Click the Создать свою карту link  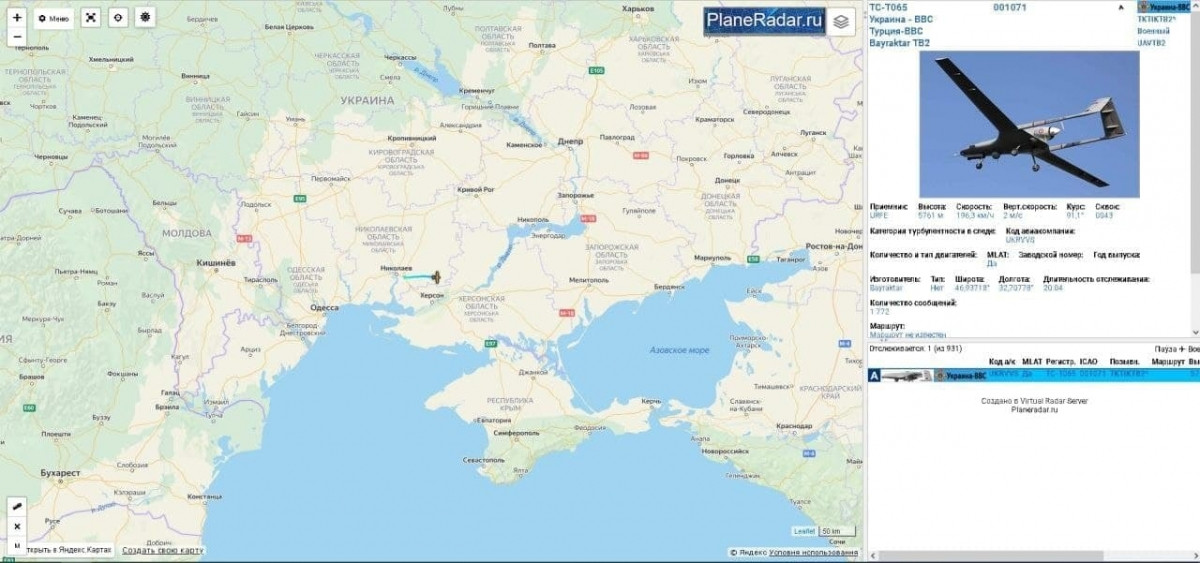[162, 551]
